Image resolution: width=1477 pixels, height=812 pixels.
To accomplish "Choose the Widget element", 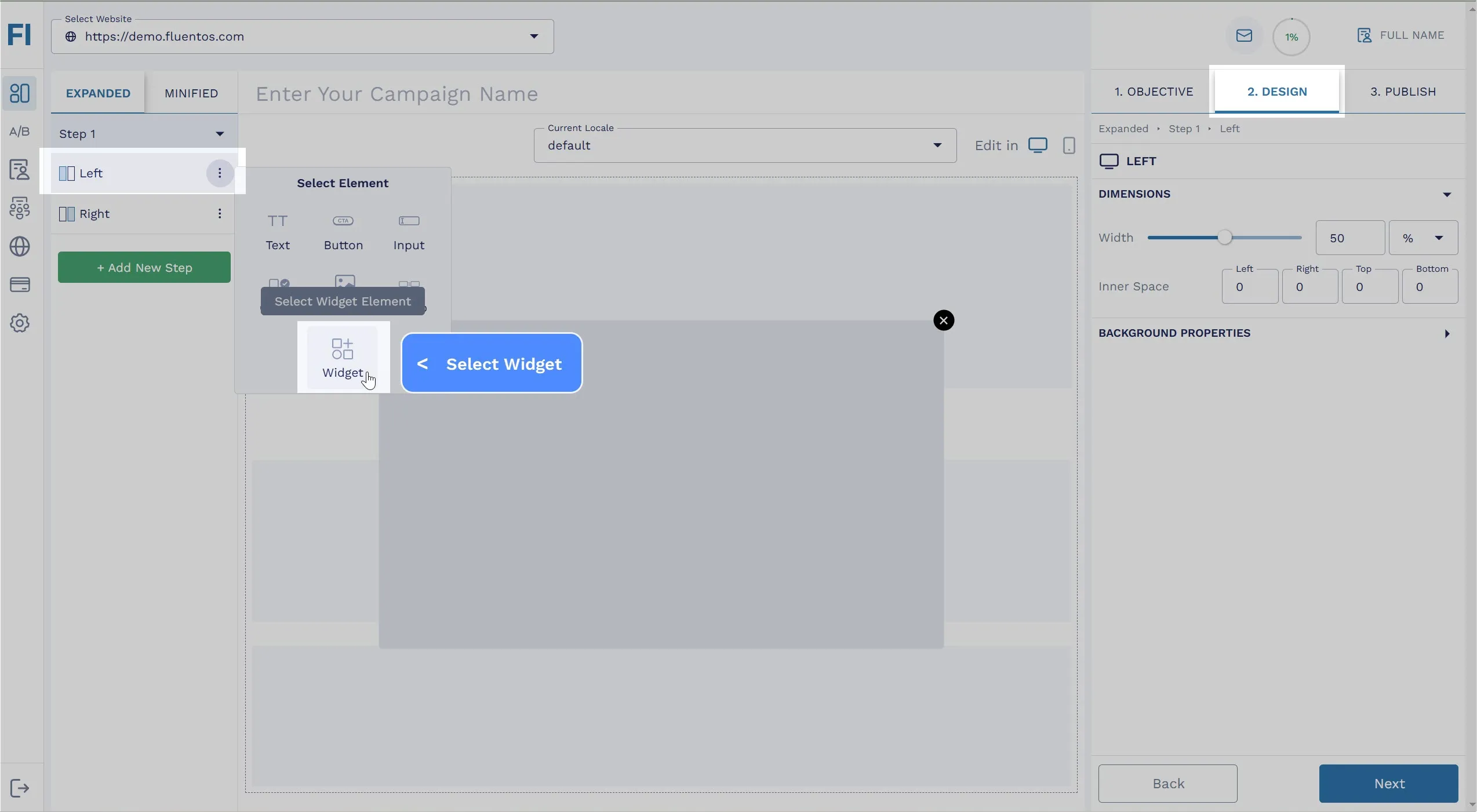I will [x=343, y=358].
